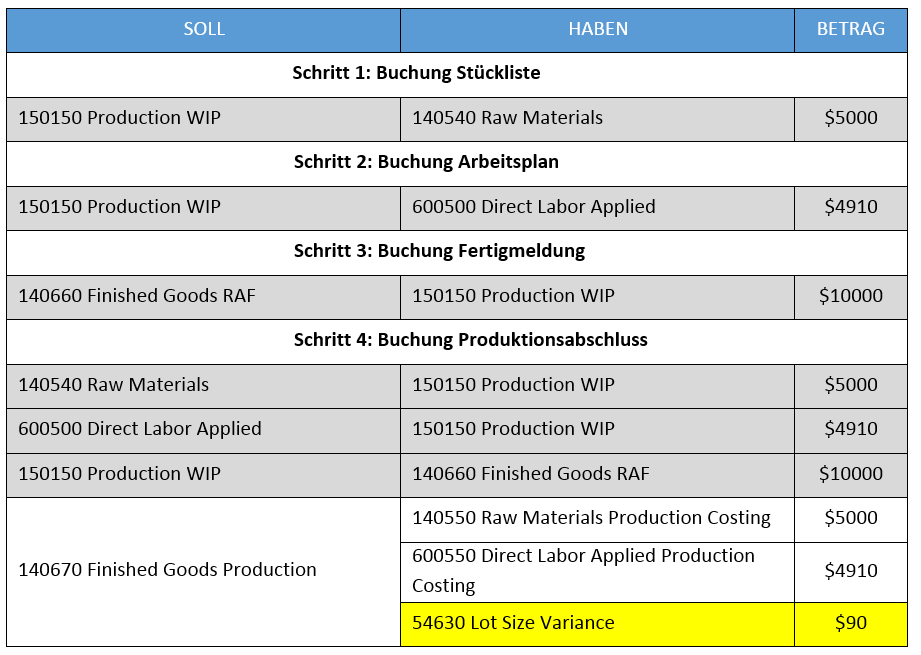Click the BETRAG column header

click(850, 29)
